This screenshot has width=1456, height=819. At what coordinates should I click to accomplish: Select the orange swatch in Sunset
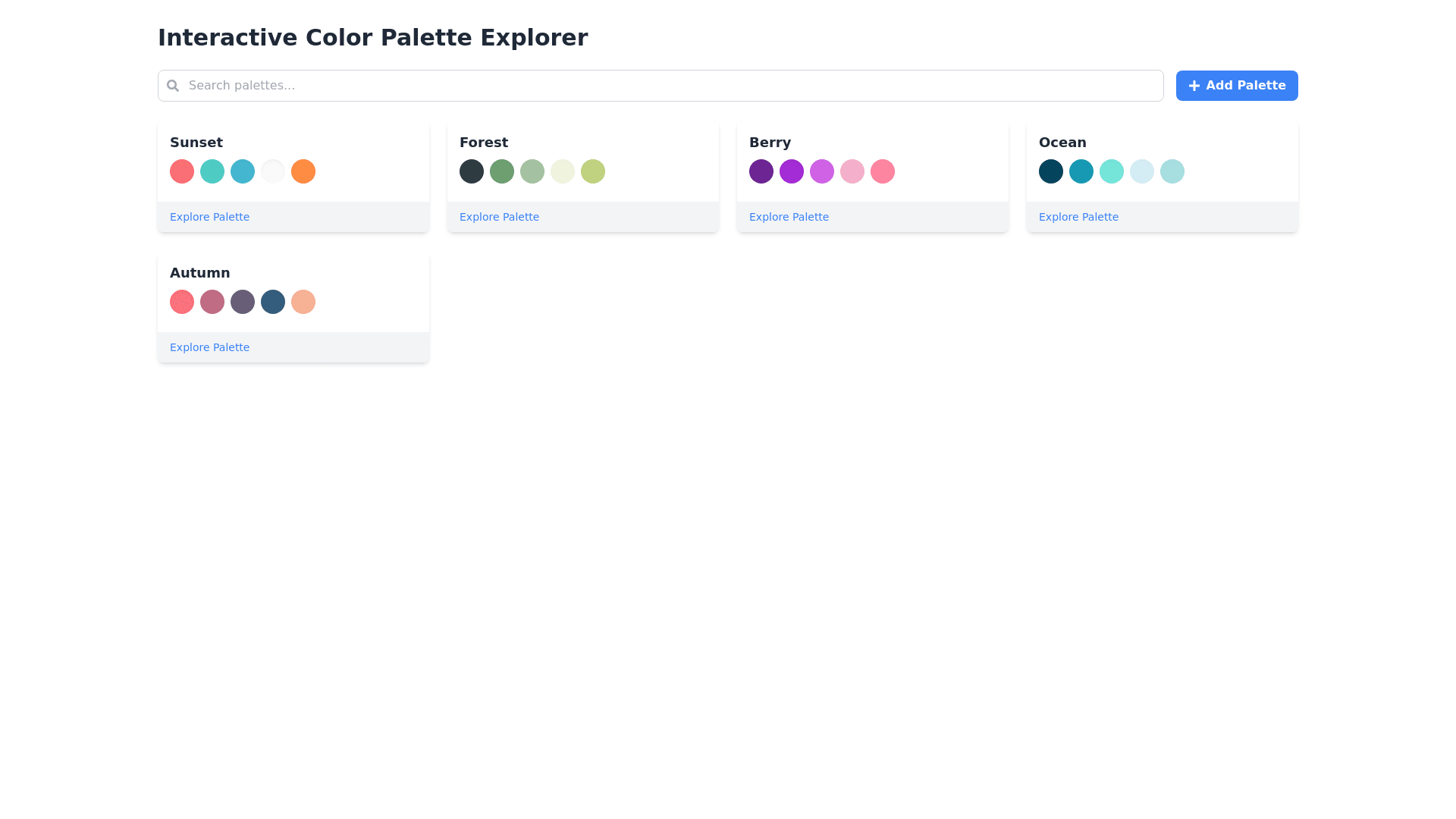[x=303, y=171]
